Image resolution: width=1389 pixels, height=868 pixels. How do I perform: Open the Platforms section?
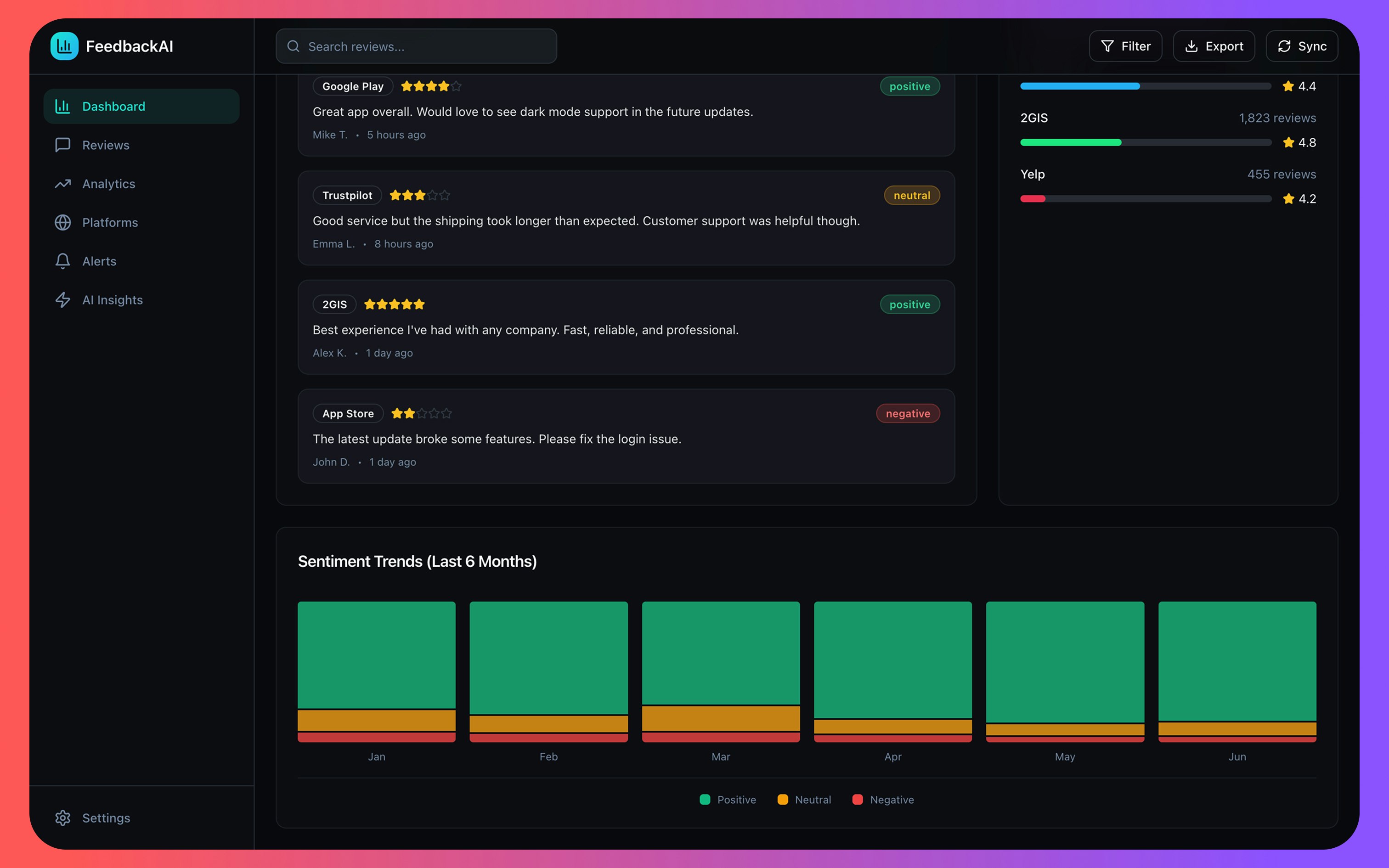coord(110,222)
